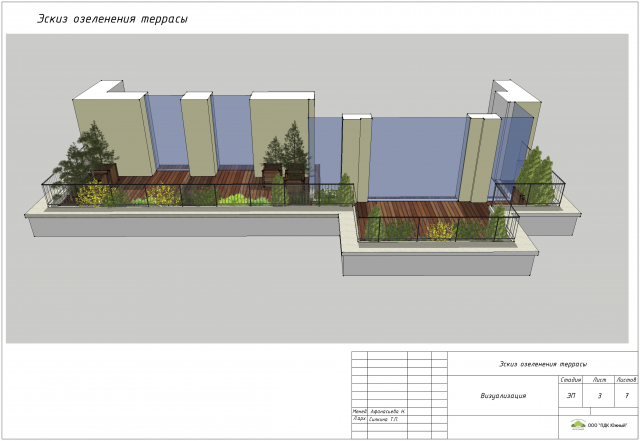Select the stage value 'ЭП'
Image resolution: width=640 pixels, height=441 pixels.
(x=571, y=396)
